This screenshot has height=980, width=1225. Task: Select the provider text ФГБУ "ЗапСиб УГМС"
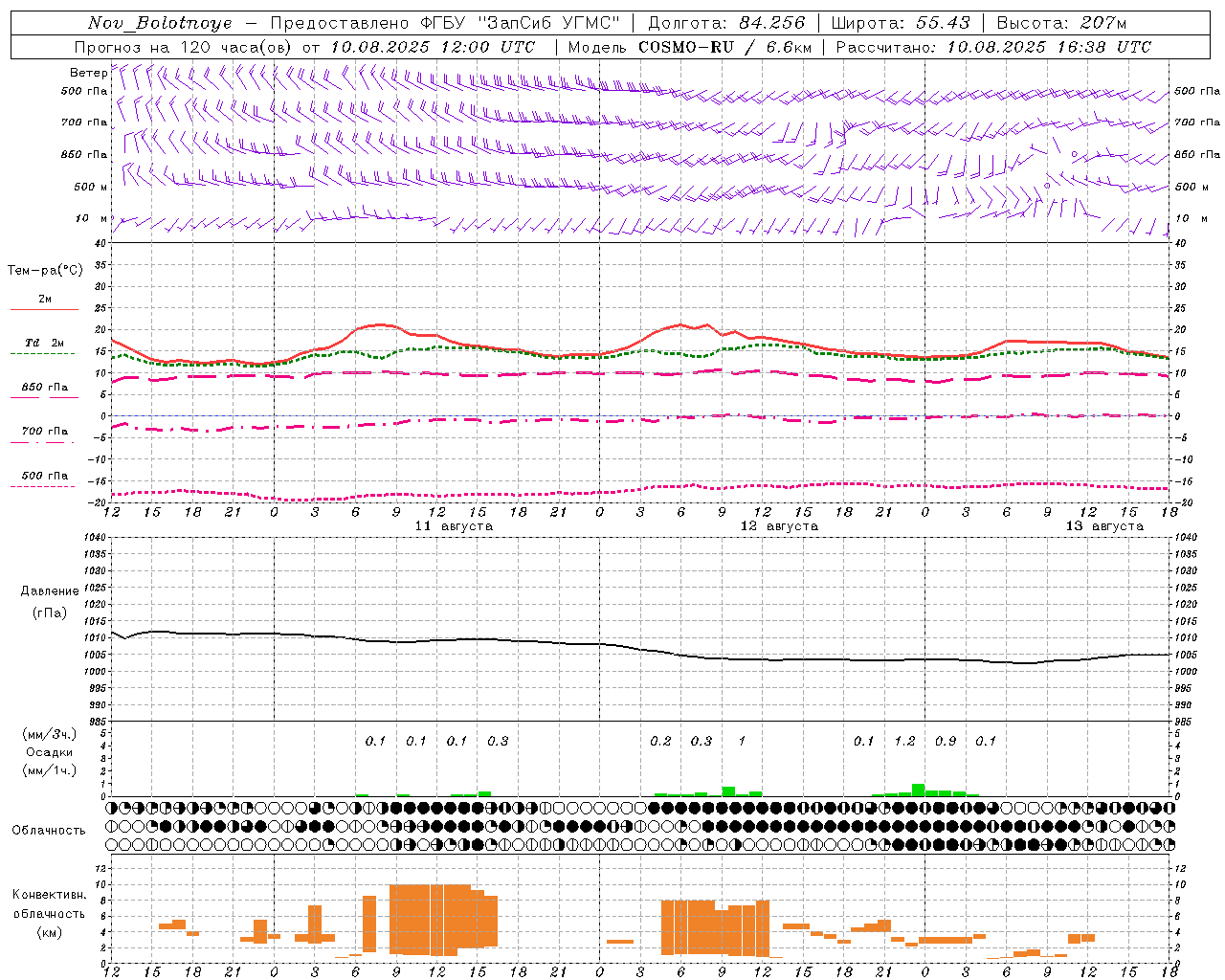(x=519, y=23)
